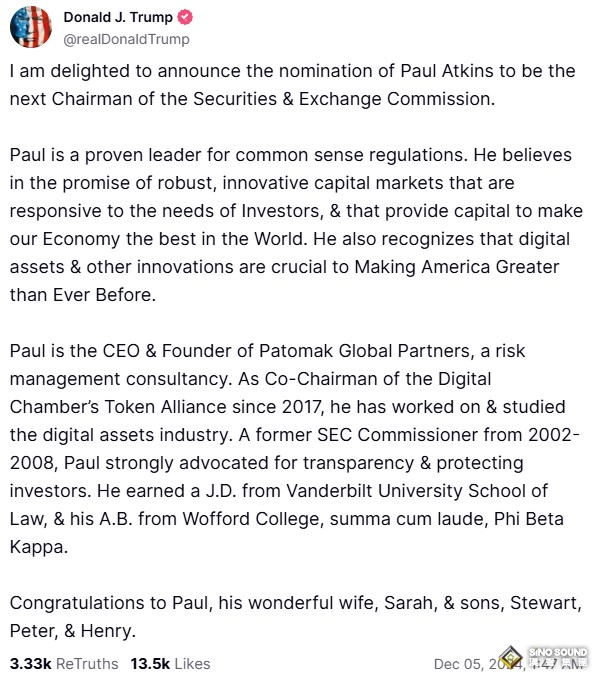The width and height of the screenshot is (597, 679).
Task: Click the name Paul Atkins in the post
Action: 446,71
